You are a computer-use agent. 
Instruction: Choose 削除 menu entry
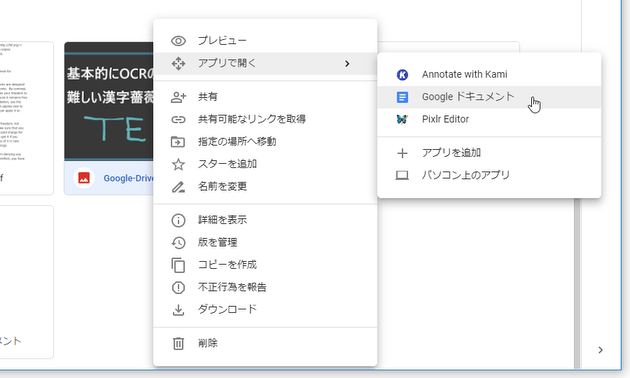coord(265,343)
